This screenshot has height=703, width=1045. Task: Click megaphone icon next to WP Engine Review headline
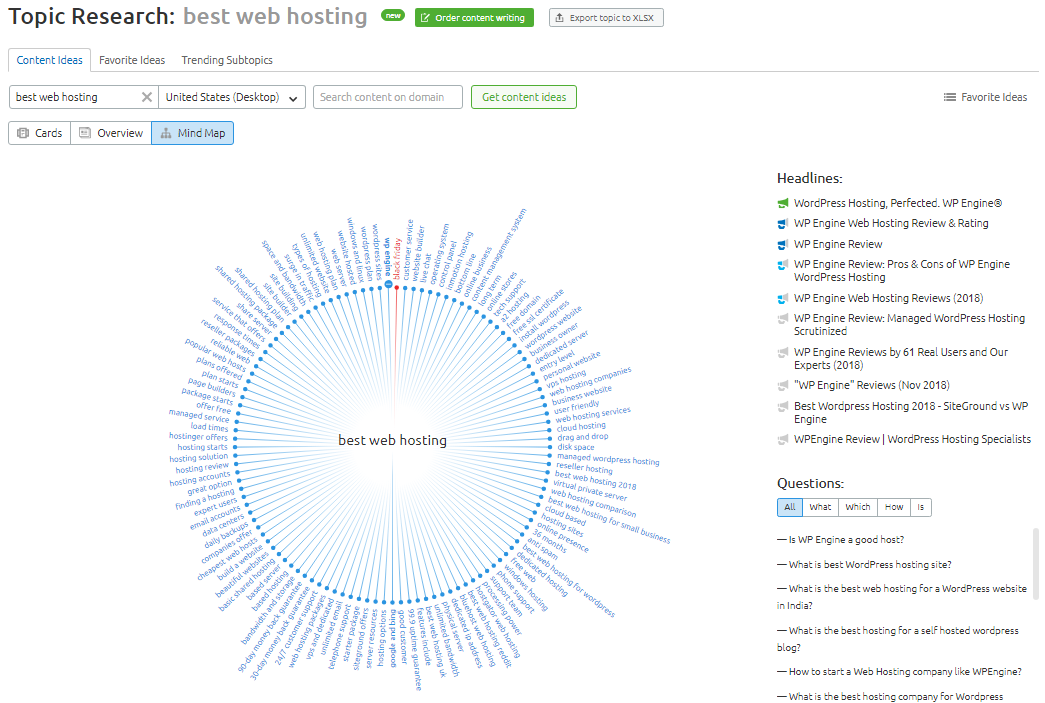pos(783,245)
